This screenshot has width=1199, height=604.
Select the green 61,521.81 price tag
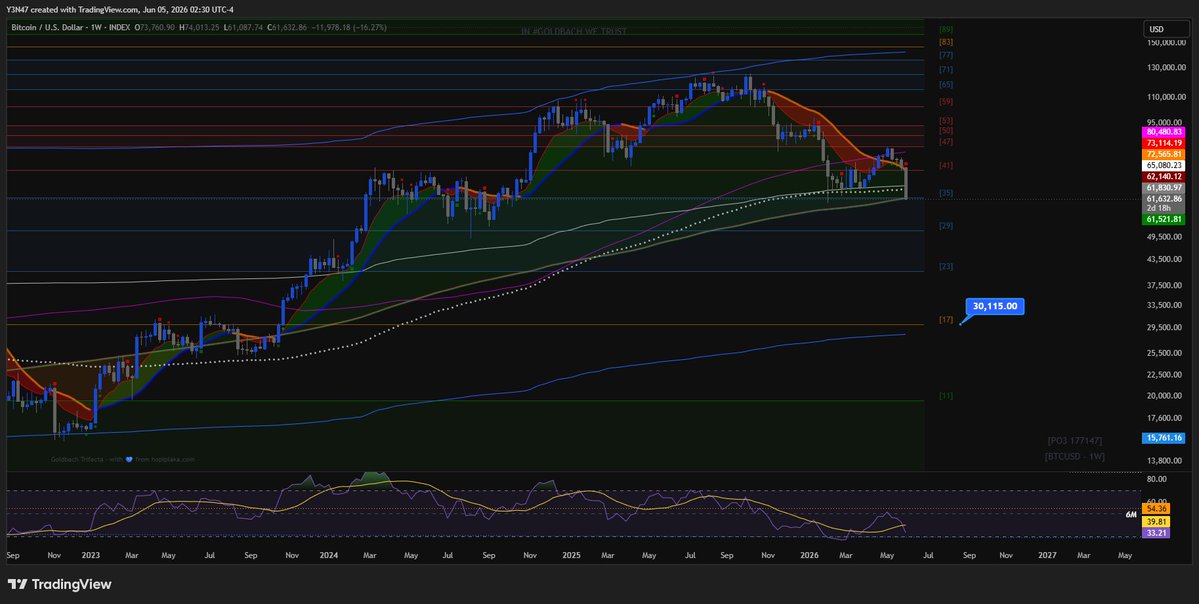click(x=1165, y=219)
